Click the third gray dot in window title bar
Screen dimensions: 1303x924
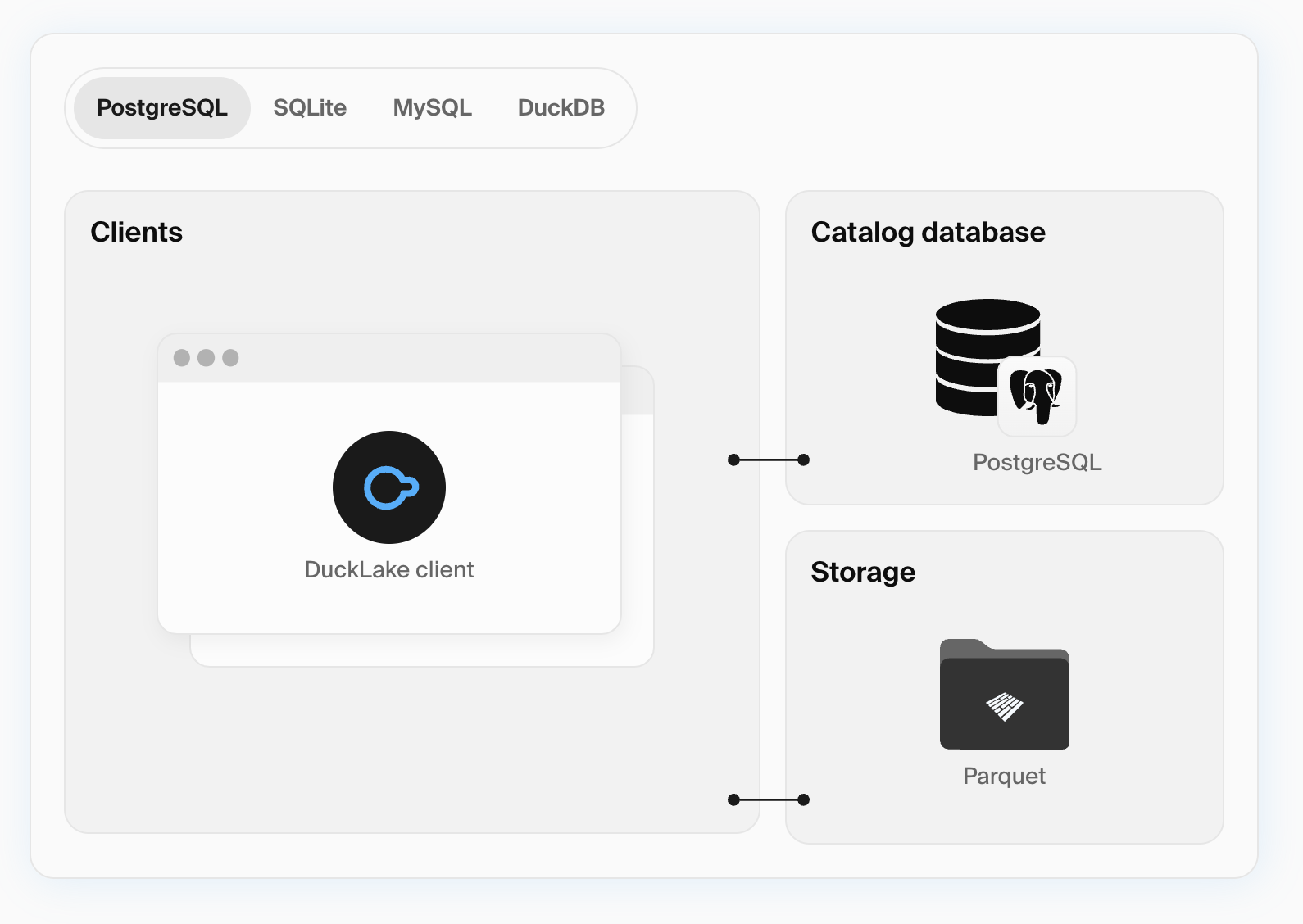point(230,358)
